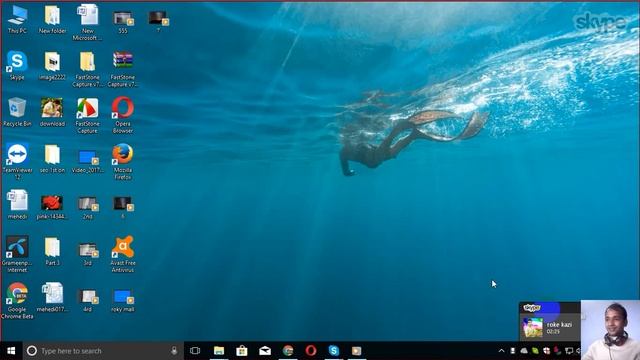Select the Part 3 folder icon

click(52, 251)
